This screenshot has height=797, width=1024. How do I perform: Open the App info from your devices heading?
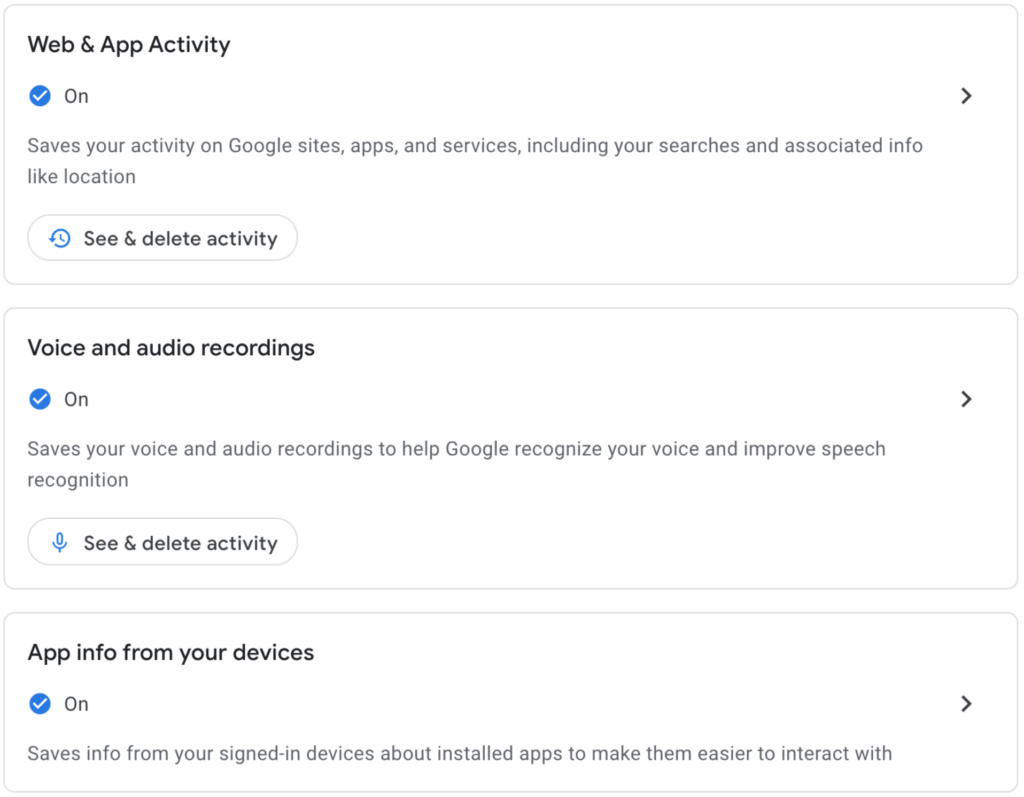(171, 653)
